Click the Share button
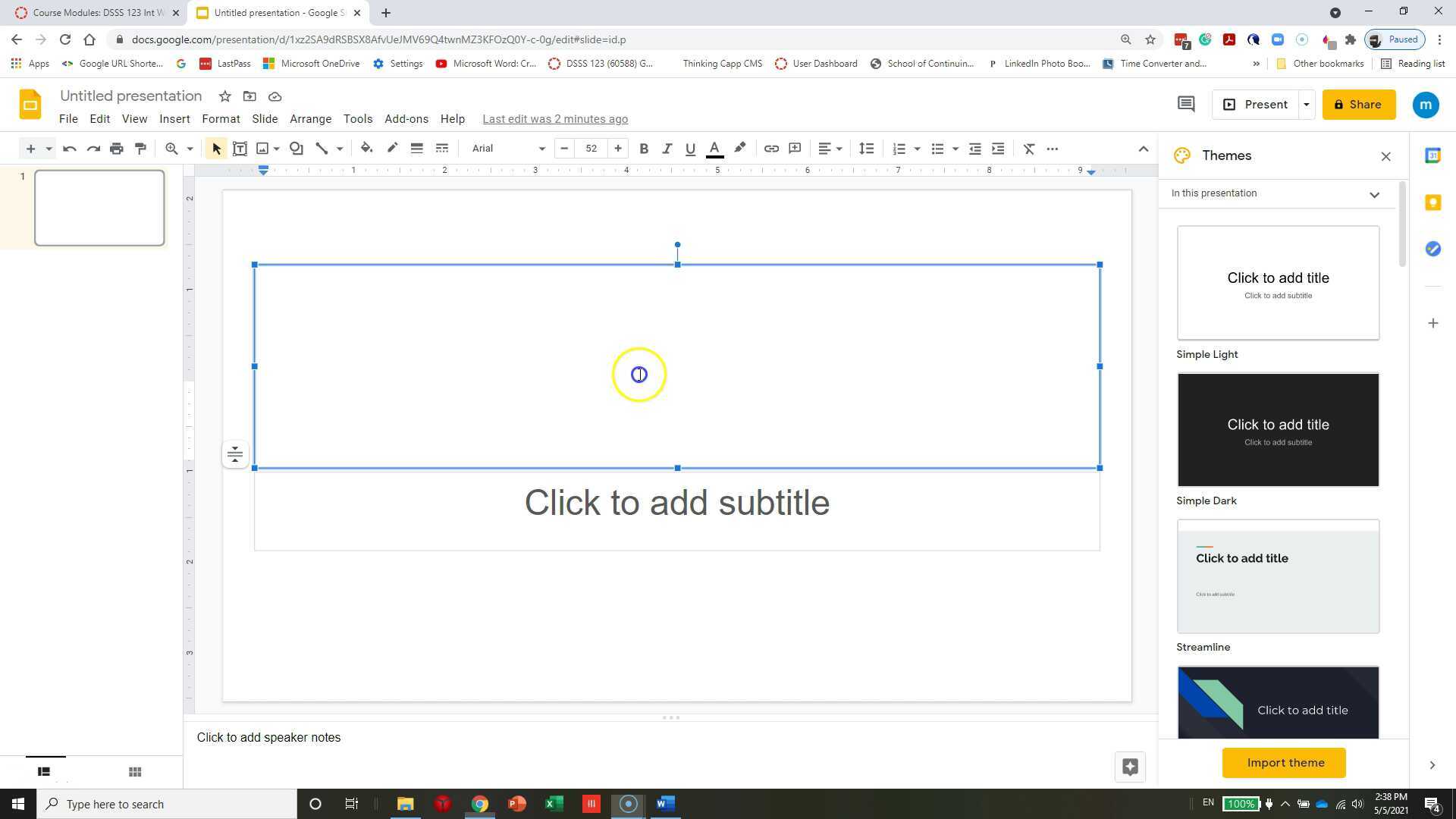The height and width of the screenshot is (819, 1456). click(x=1357, y=104)
